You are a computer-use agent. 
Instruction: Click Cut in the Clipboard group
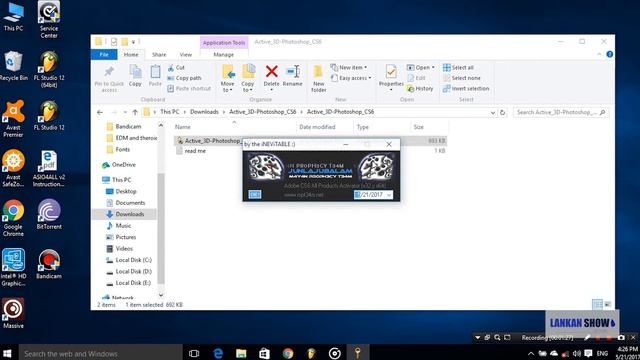(176, 67)
